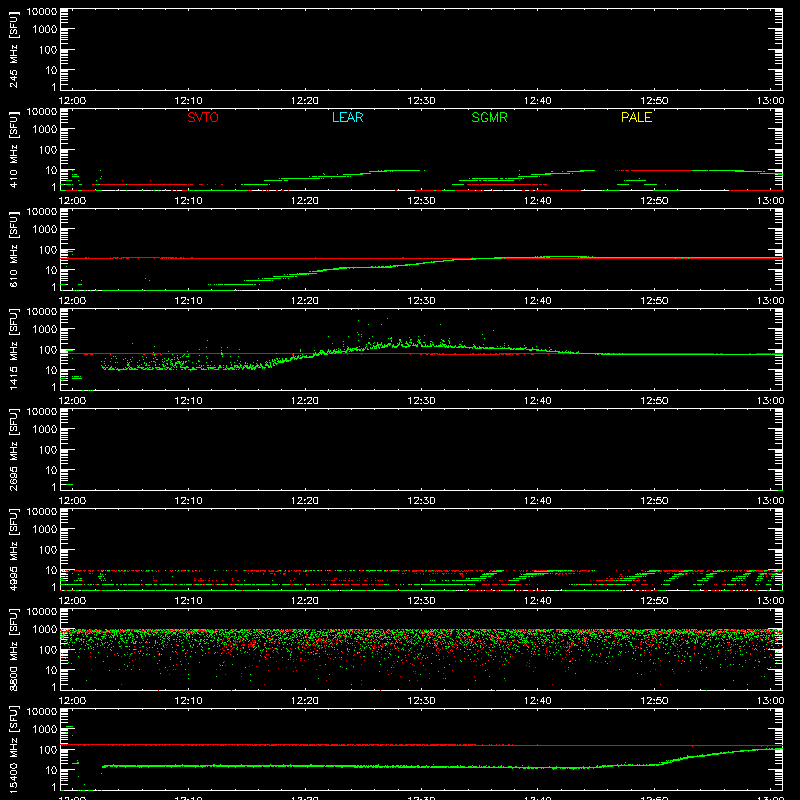Select the 4995 MHz [SFU] axis title
This screenshot has width=800, height=800.
pos(14,549)
